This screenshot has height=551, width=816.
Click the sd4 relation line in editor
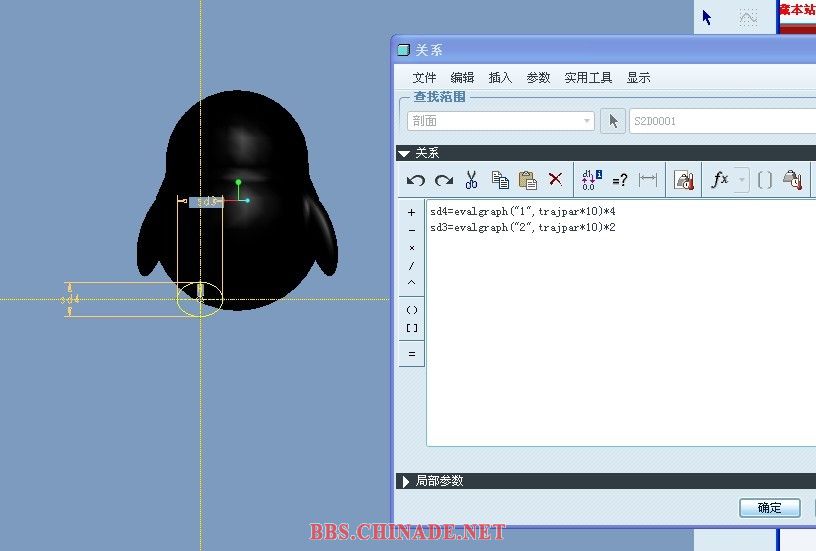522,212
